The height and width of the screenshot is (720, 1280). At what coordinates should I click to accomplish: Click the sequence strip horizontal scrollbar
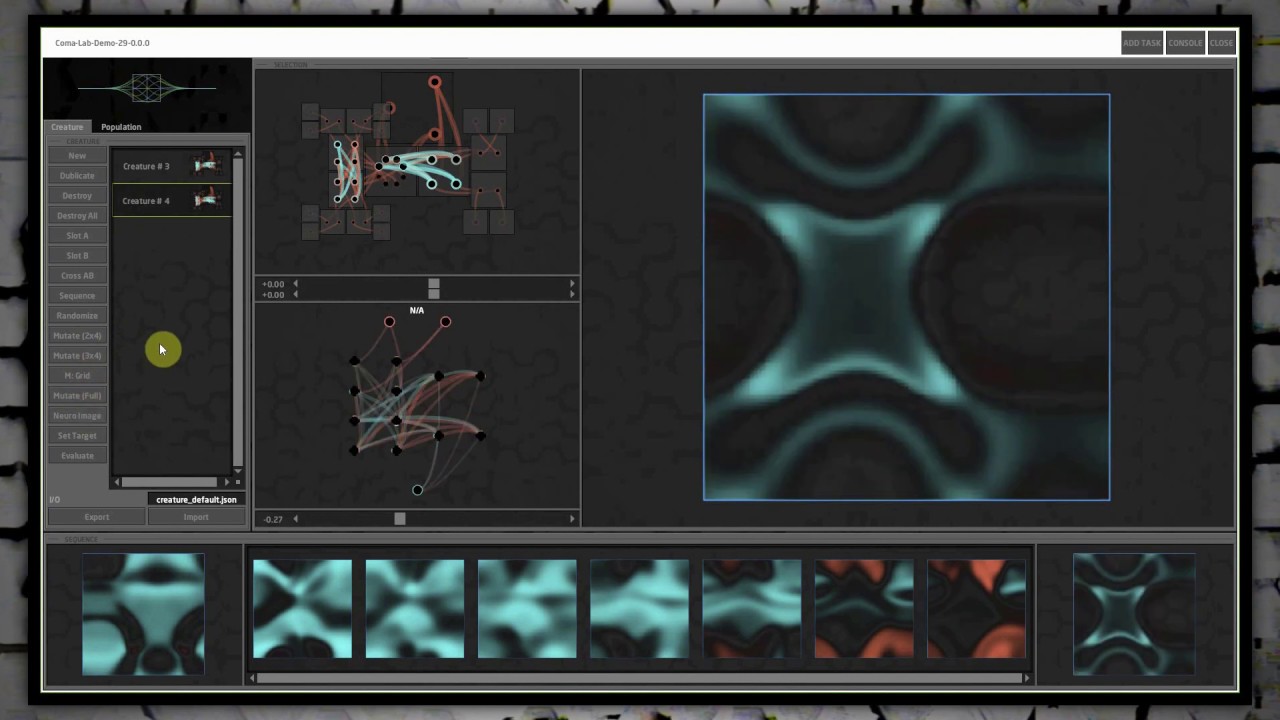pyautogui.click(x=639, y=678)
